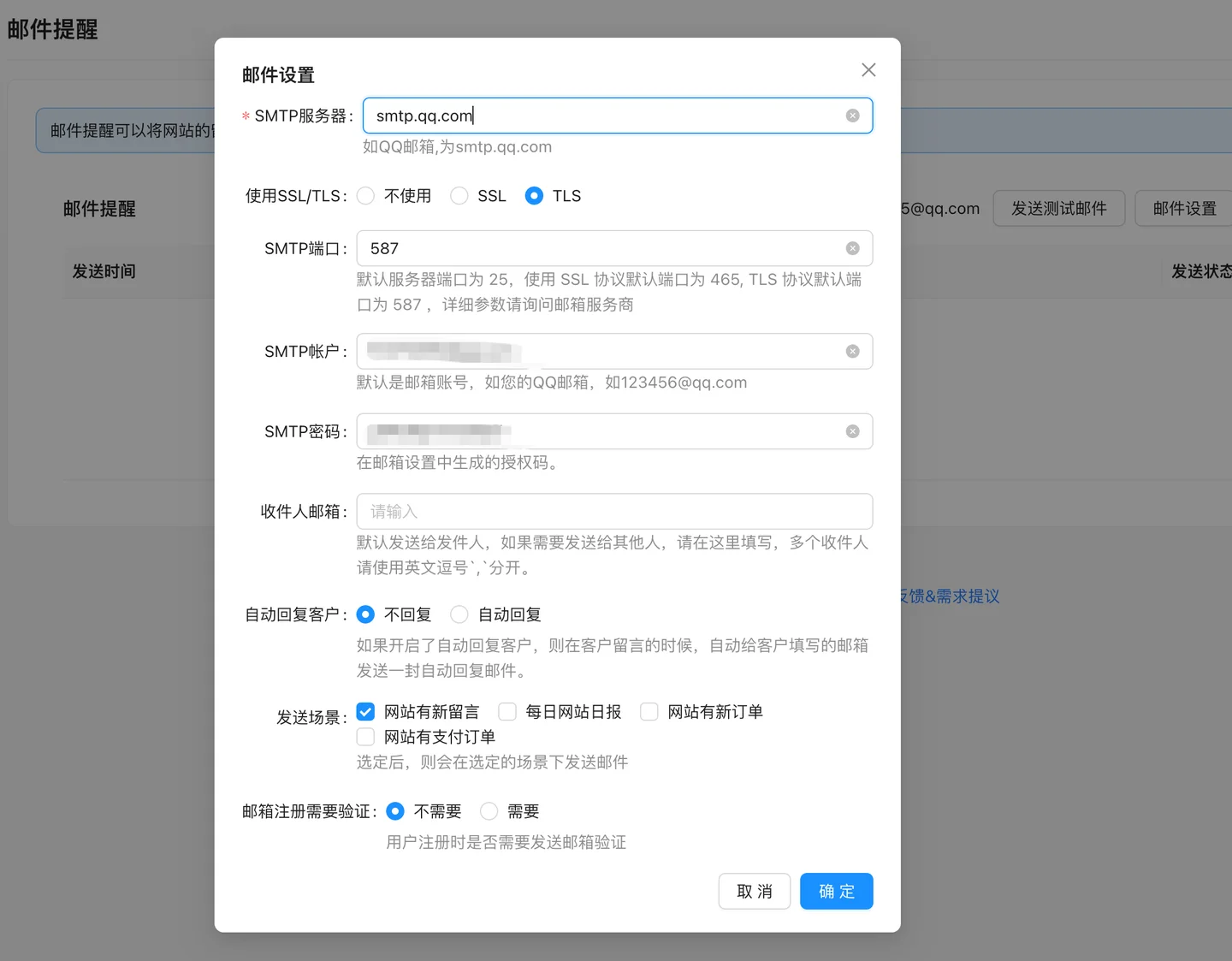Click the SMTP服务器 input field
The width and height of the screenshot is (1232, 961).
618,116
